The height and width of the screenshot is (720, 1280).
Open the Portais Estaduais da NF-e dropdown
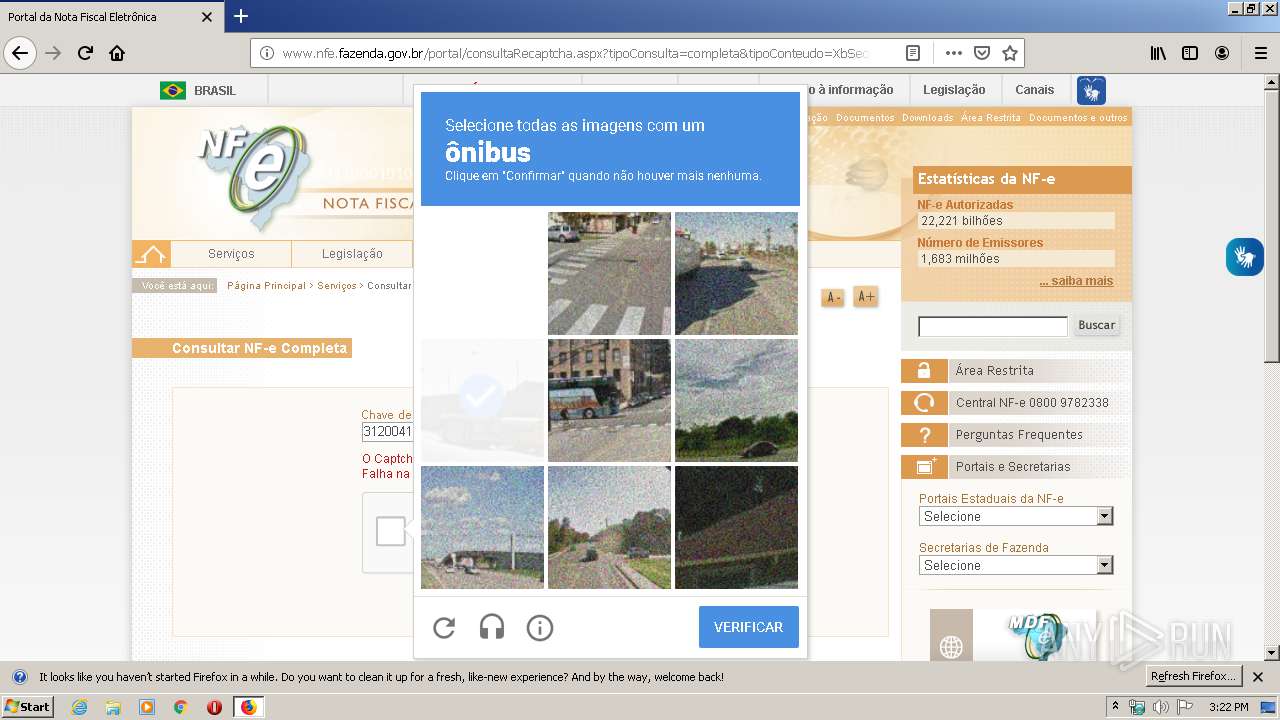click(x=1016, y=516)
